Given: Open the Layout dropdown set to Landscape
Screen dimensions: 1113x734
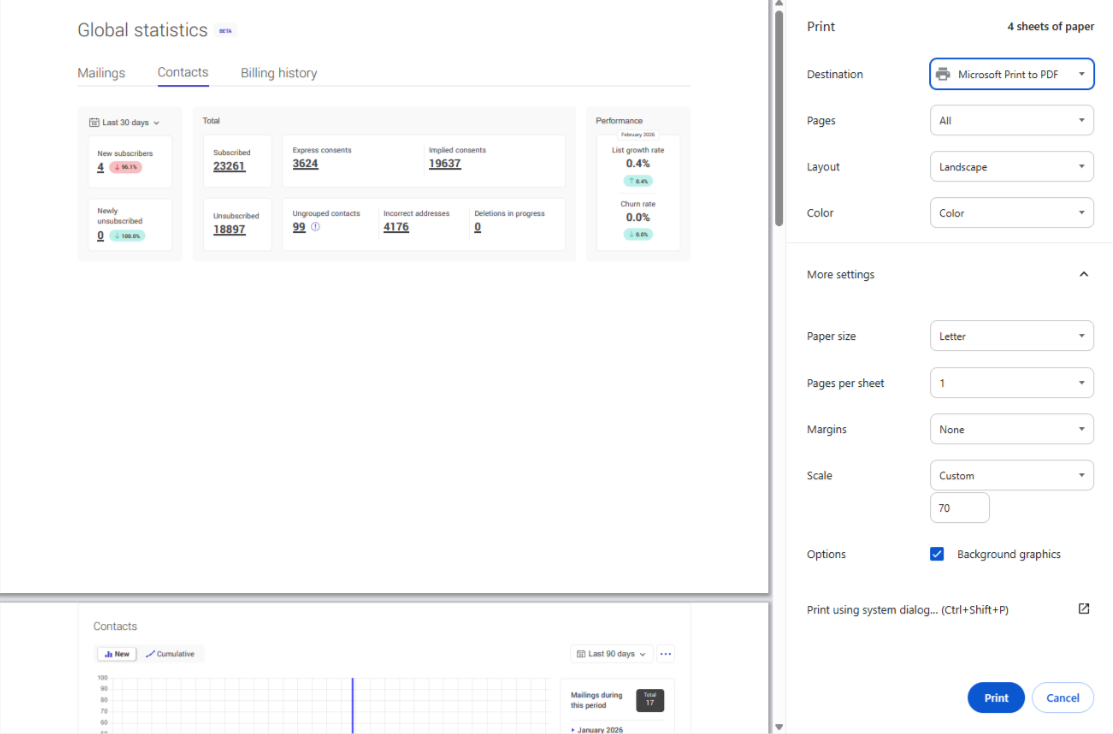Looking at the screenshot, I should (1011, 166).
